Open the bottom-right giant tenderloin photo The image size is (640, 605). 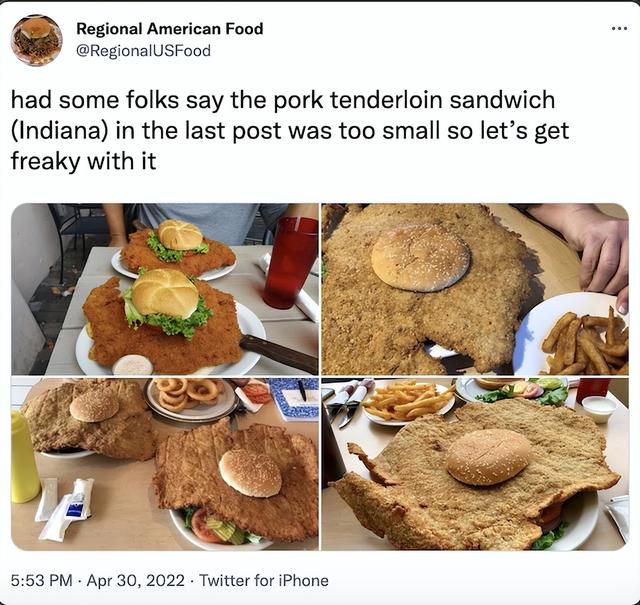click(475, 464)
